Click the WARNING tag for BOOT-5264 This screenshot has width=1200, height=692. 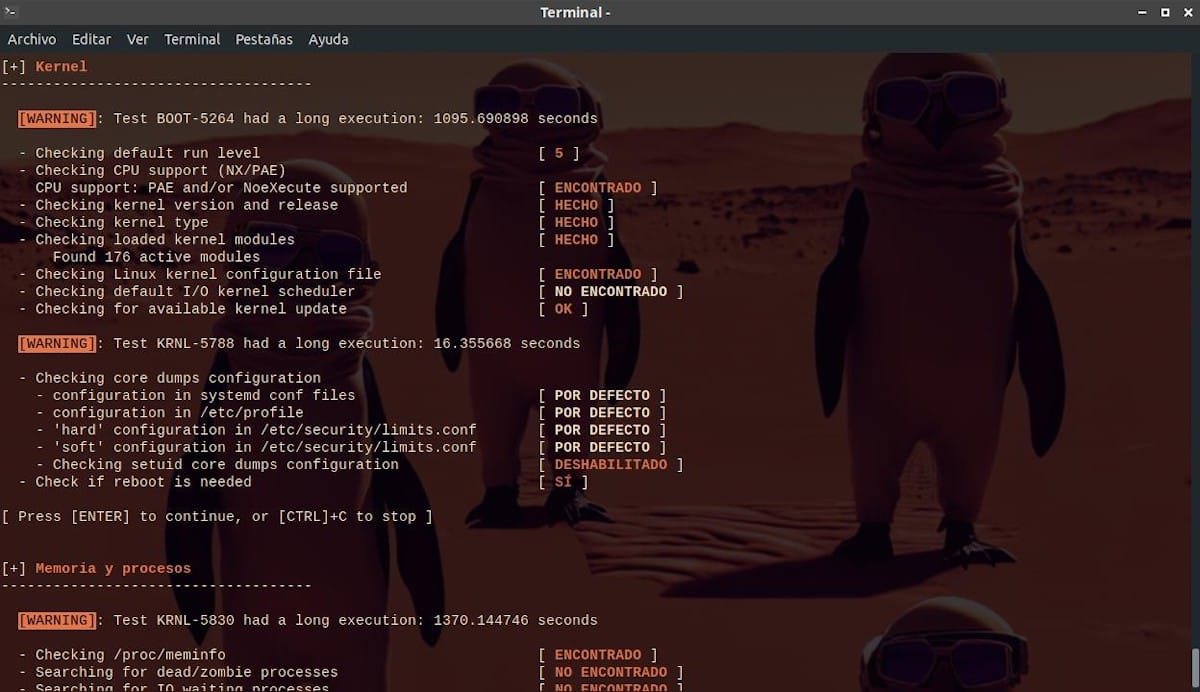[x=57, y=119]
